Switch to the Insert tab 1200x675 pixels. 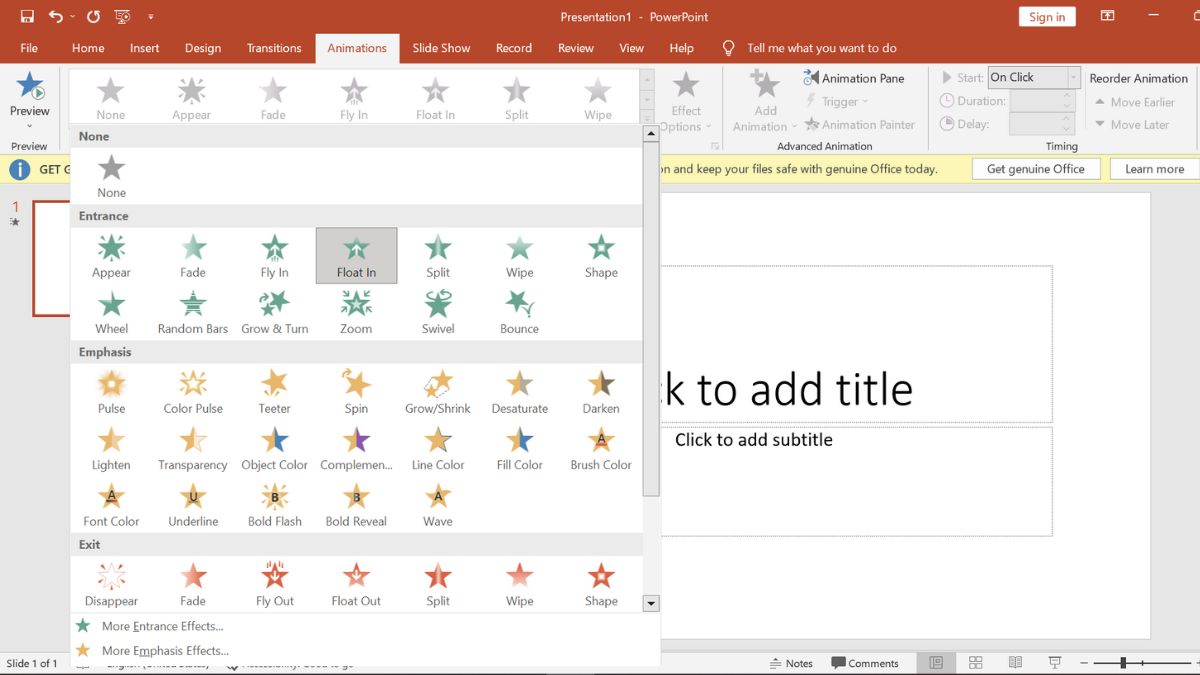coord(145,48)
